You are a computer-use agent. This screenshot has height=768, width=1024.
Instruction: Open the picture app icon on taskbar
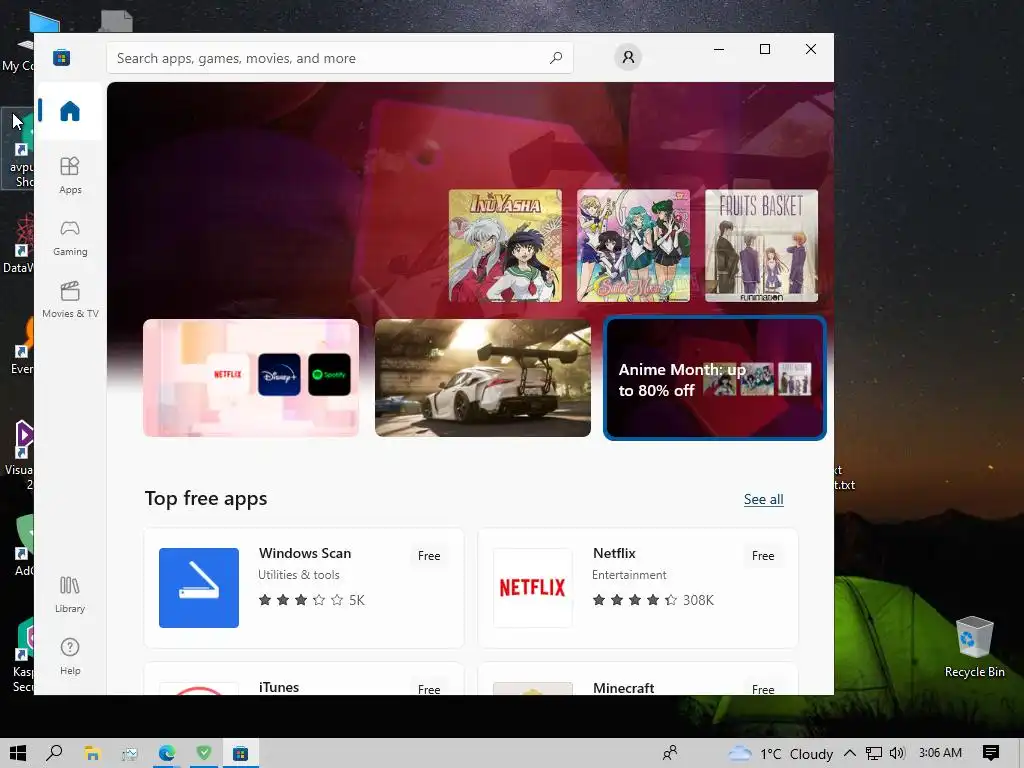(x=129, y=754)
